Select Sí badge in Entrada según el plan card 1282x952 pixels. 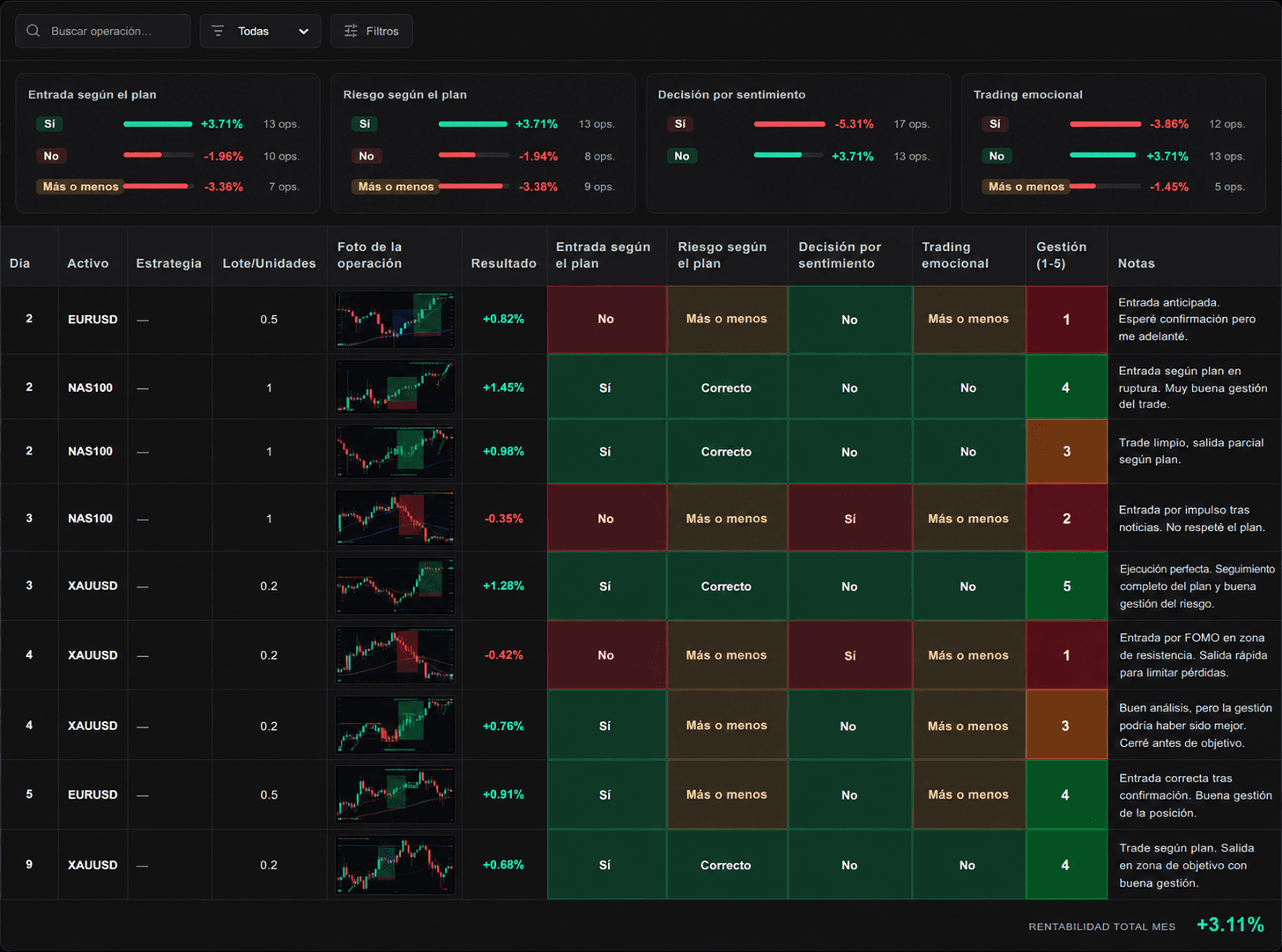click(49, 124)
